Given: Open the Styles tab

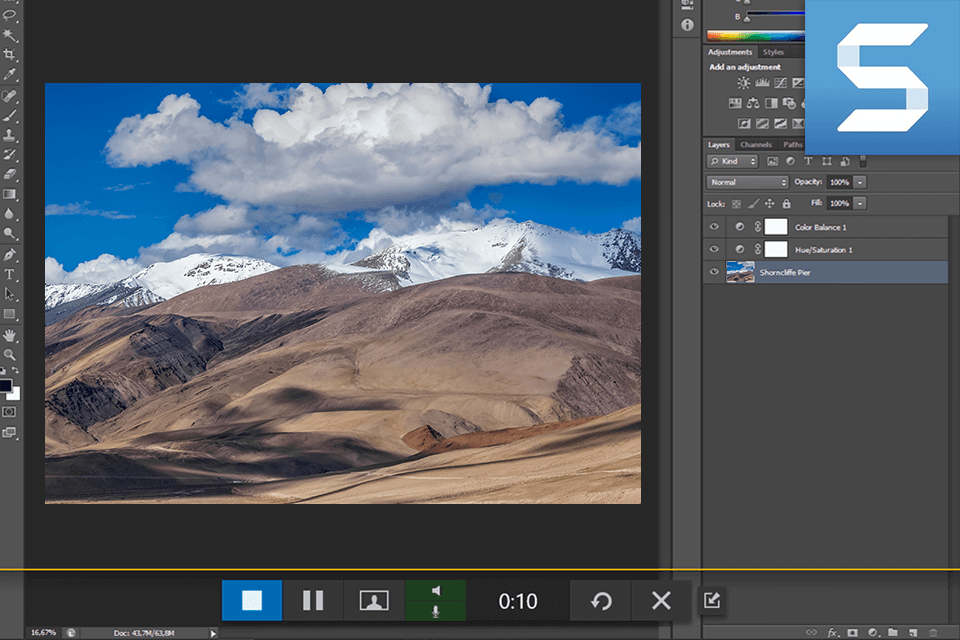Looking at the screenshot, I should pyautogui.click(x=772, y=52).
